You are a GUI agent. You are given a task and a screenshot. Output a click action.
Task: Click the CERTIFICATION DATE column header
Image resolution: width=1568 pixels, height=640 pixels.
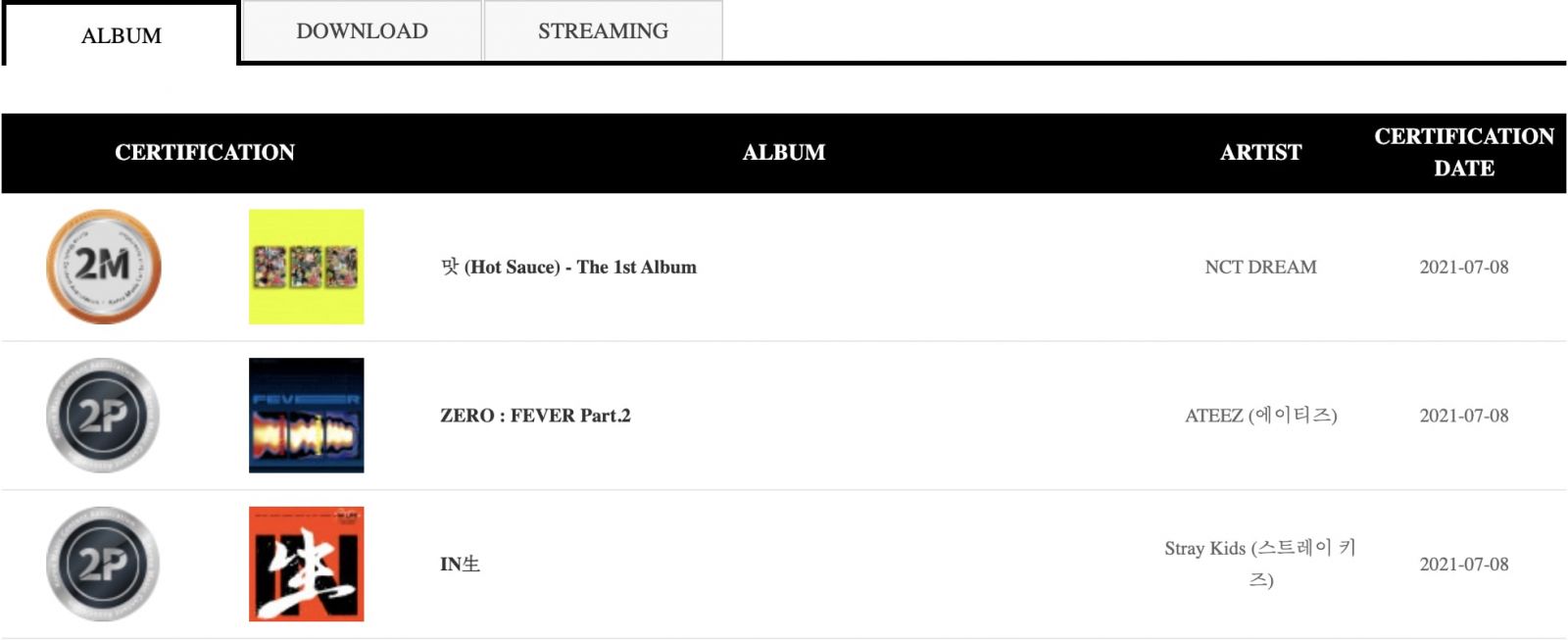click(1464, 152)
